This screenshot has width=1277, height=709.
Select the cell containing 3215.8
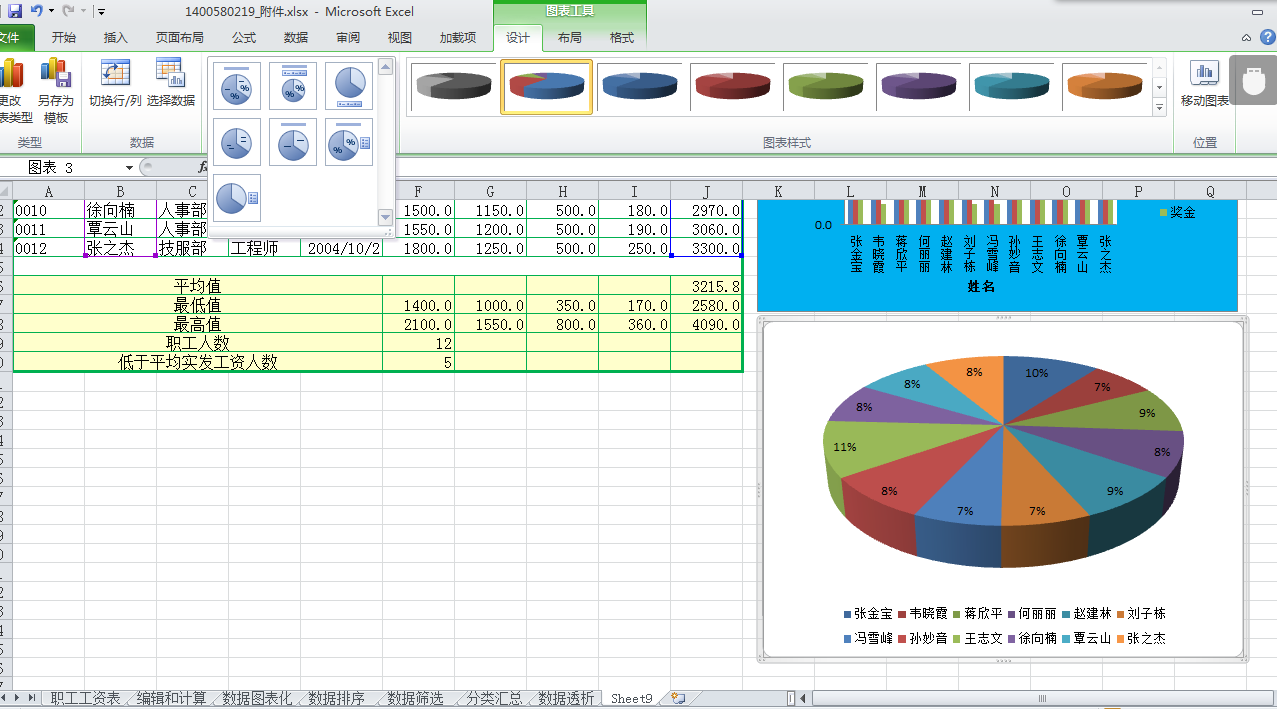click(707, 286)
